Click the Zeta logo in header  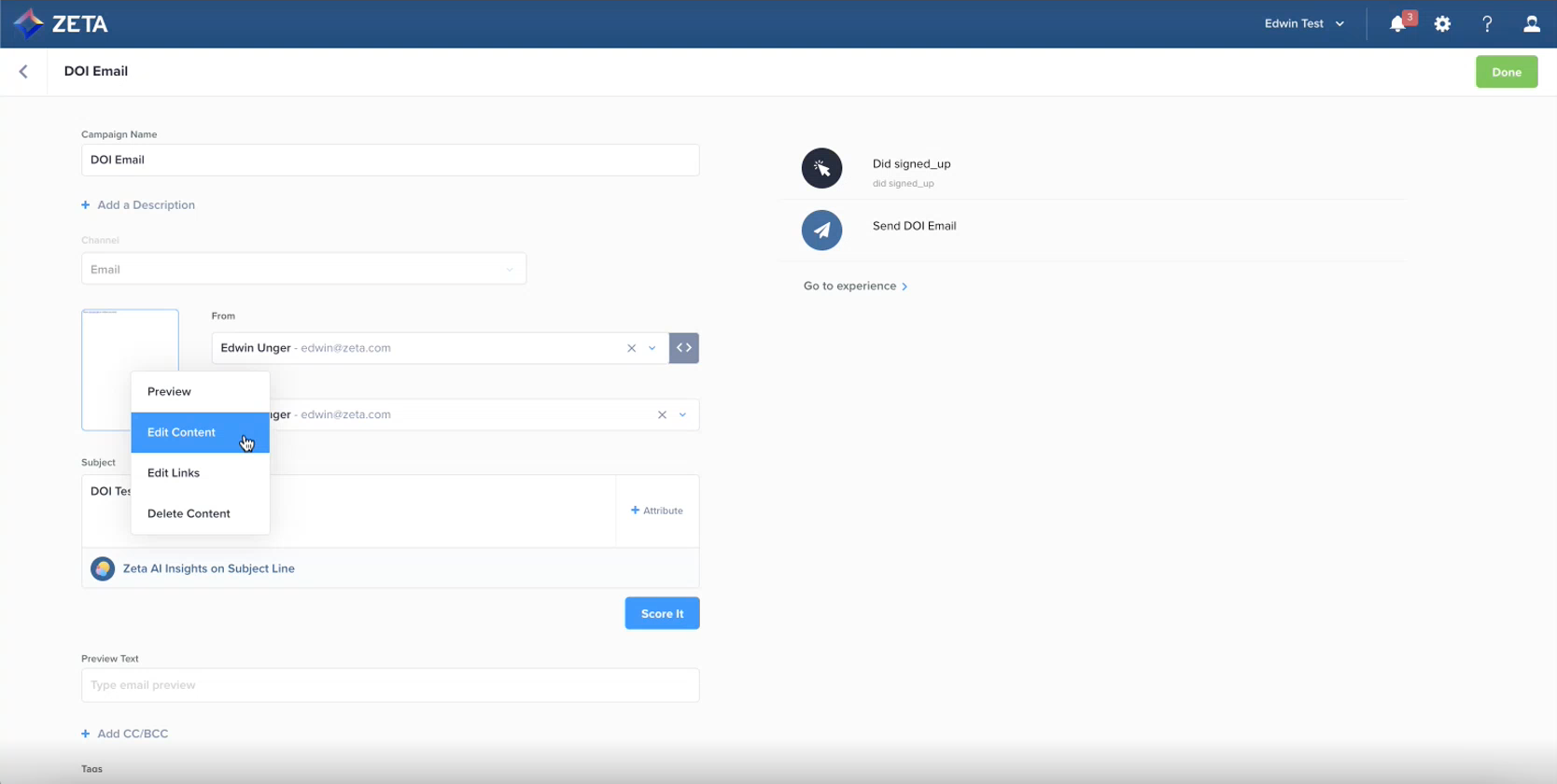tap(61, 23)
